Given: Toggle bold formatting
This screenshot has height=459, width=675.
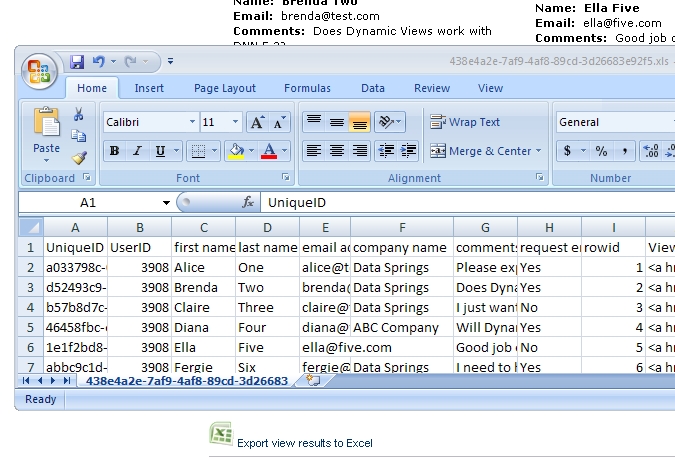Looking at the screenshot, I should click(x=115, y=151).
